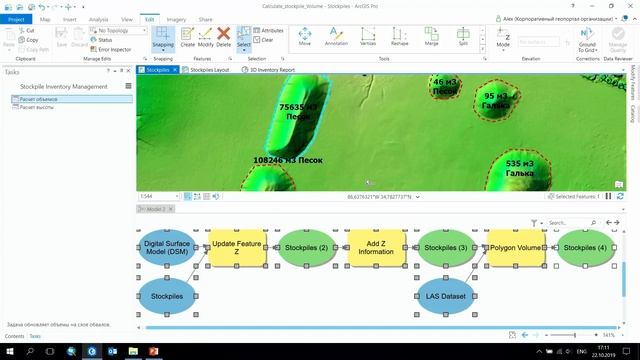Click the Create features icon
The width and height of the screenshot is (640, 360).
click(187, 37)
